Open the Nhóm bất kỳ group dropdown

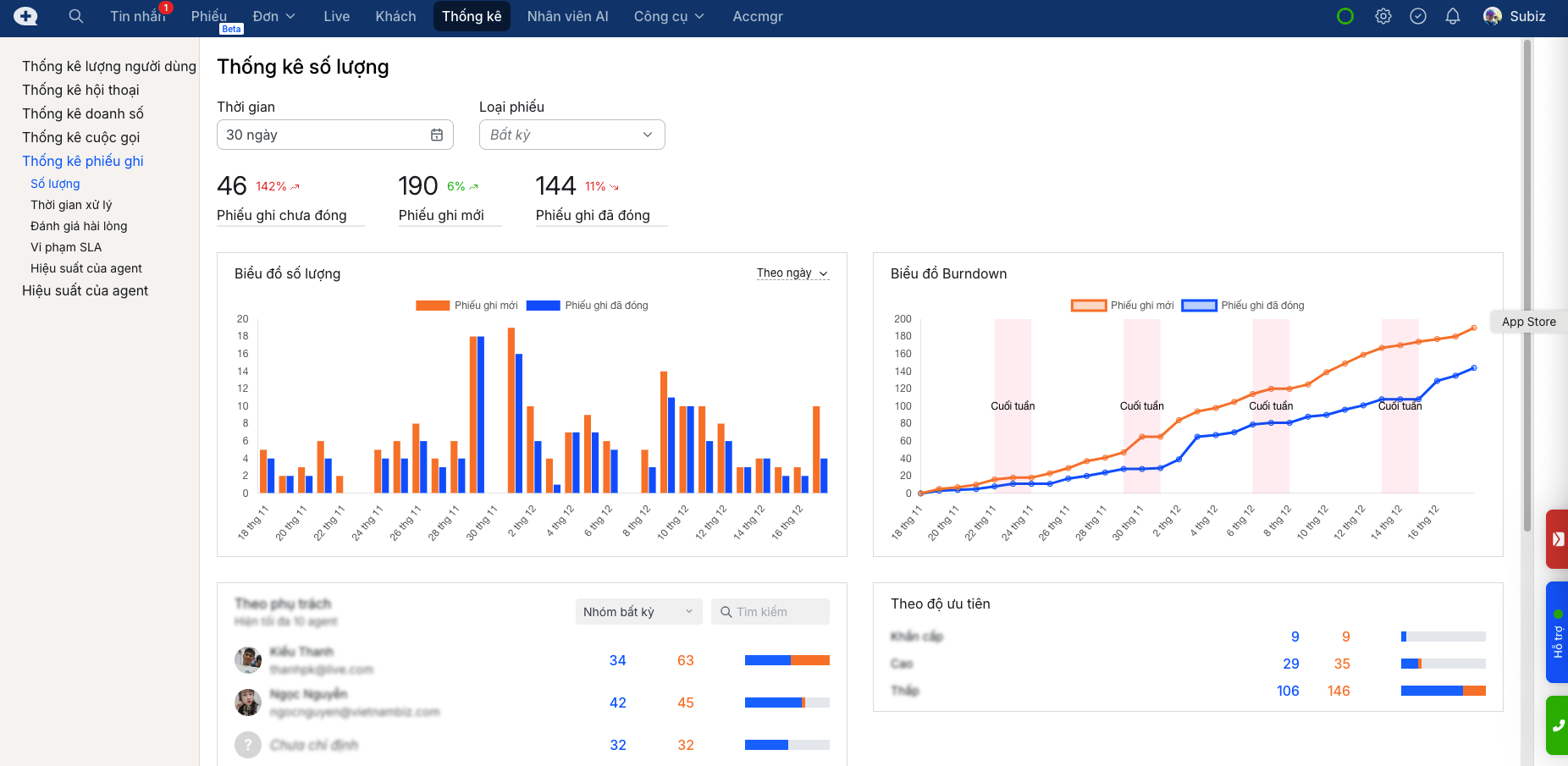coord(638,612)
